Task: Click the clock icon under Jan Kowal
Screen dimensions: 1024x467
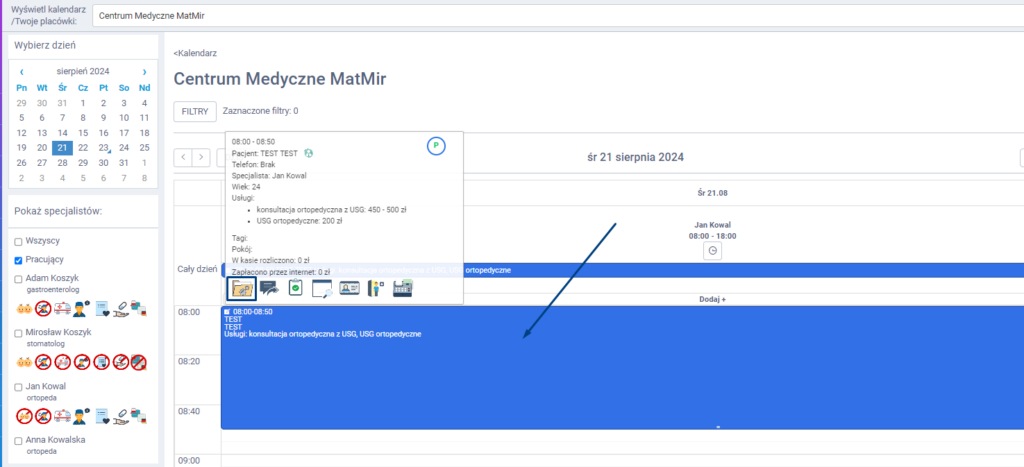Action: point(713,251)
